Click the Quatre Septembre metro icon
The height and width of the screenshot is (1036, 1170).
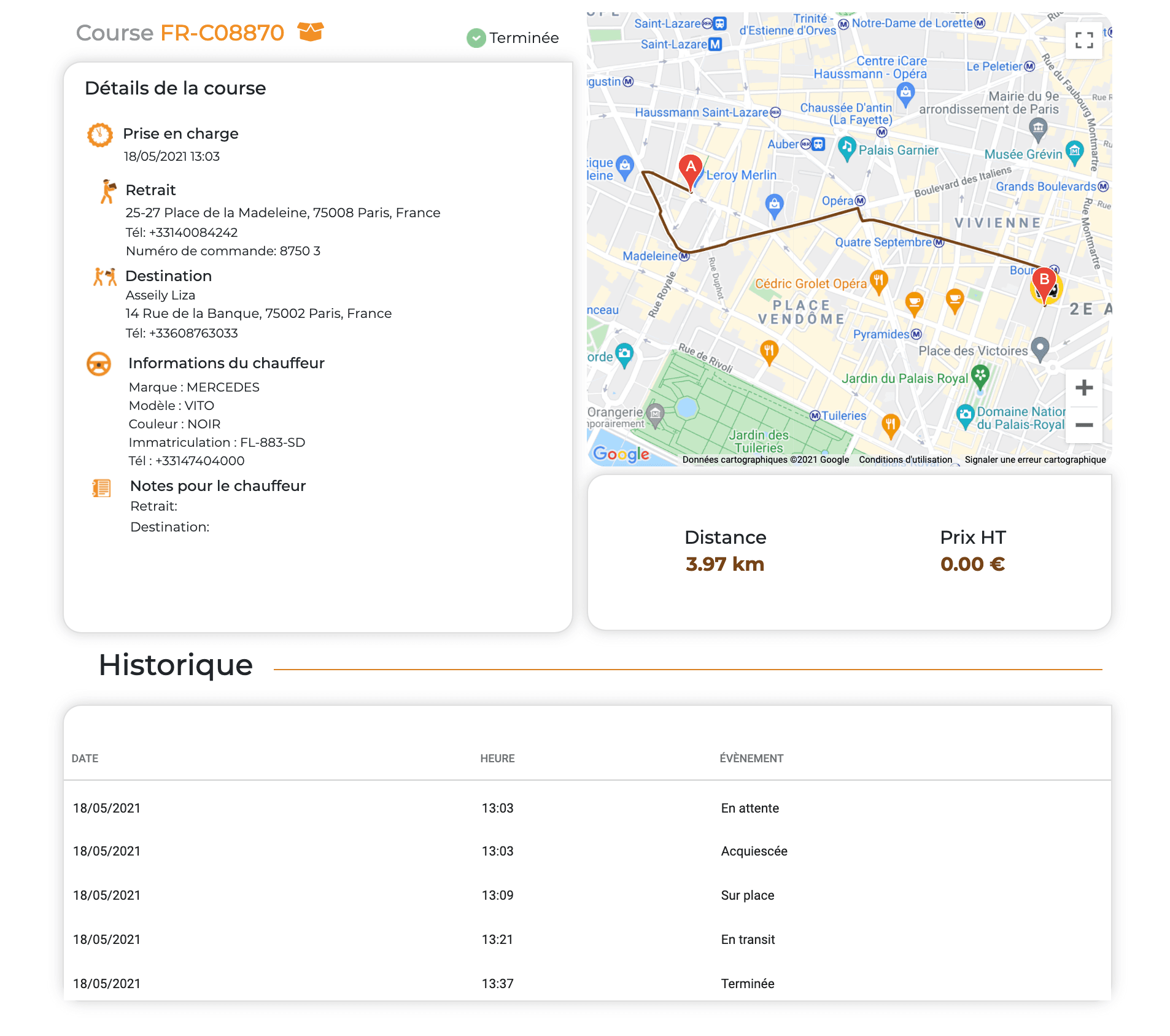click(939, 242)
